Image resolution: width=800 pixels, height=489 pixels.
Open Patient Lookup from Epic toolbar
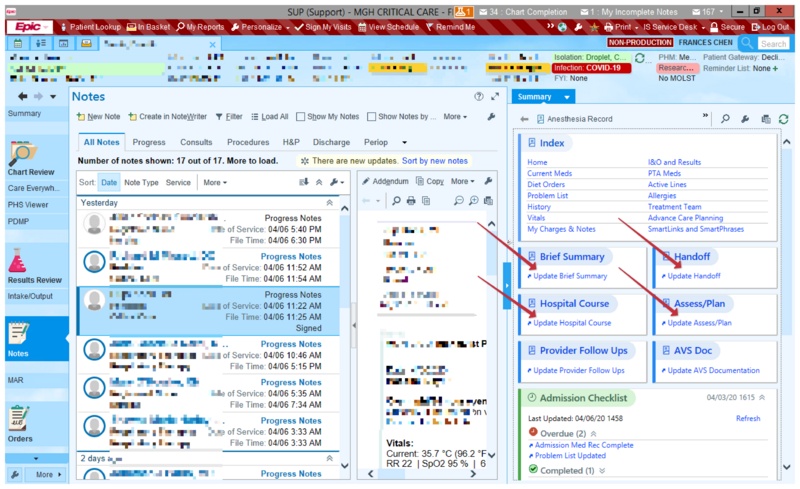[x=90, y=27]
